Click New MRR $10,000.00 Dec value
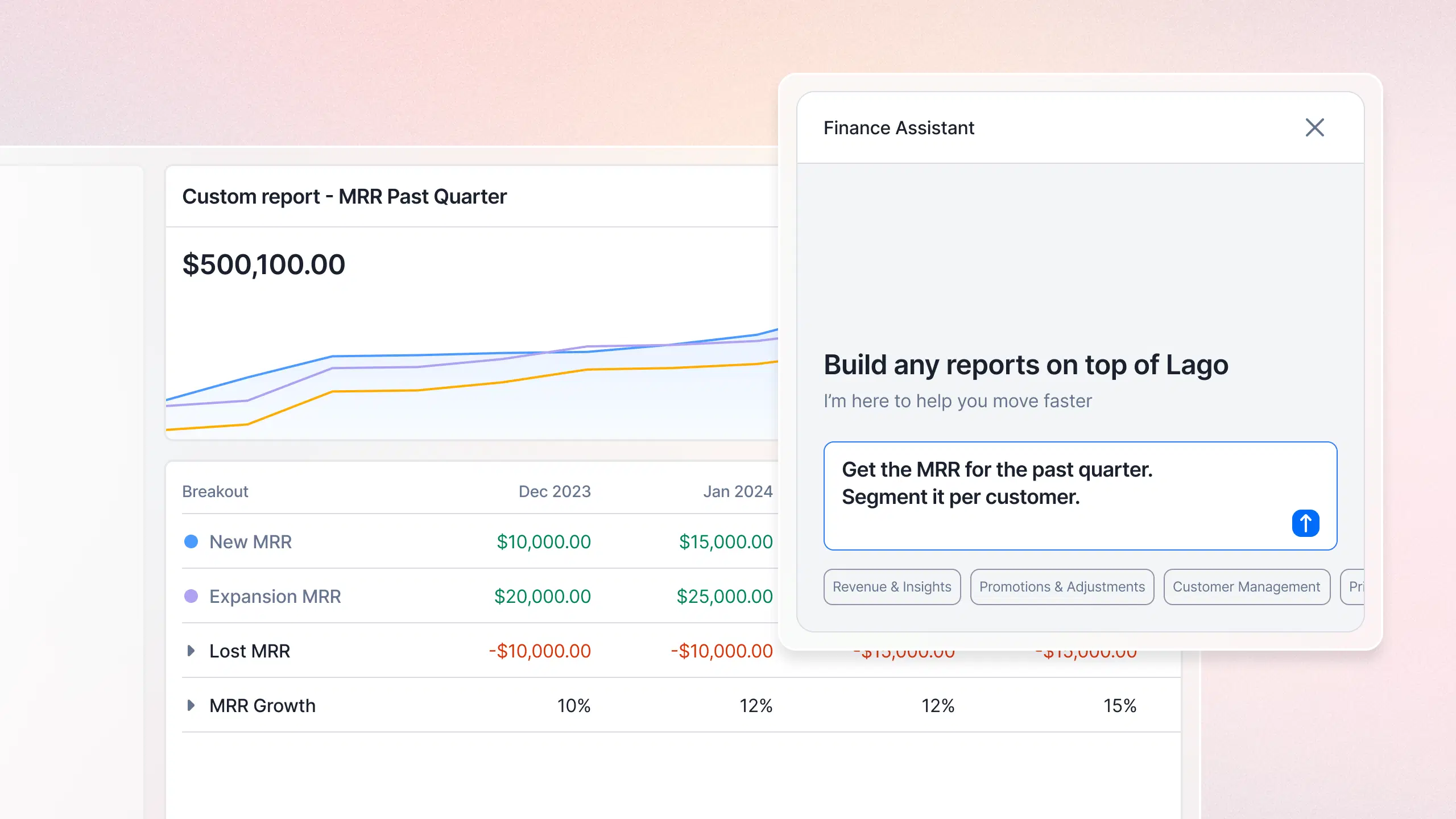This screenshot has height=819, width=1456. click(x=544, y=541)
